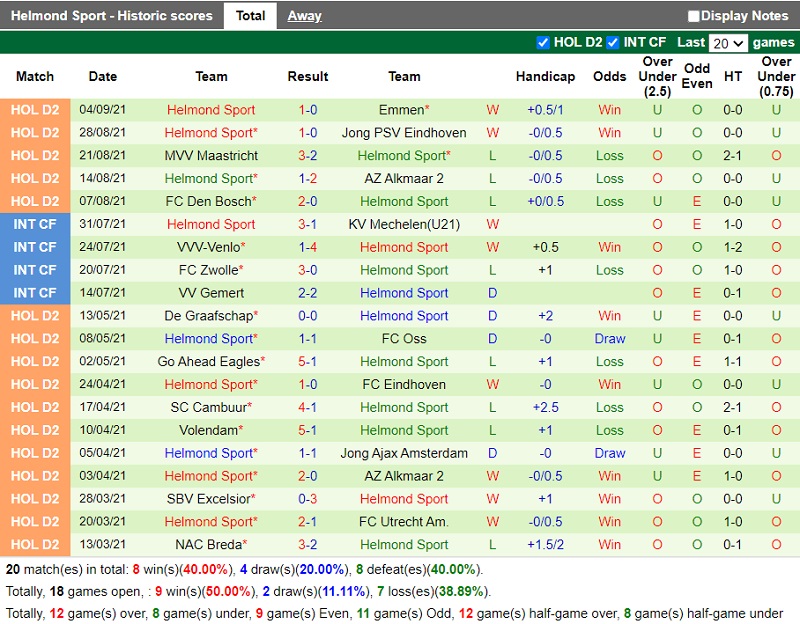Open the Emmen team page
The height and width of the screenshot is (624, 800).
click(x=404, y=110)
